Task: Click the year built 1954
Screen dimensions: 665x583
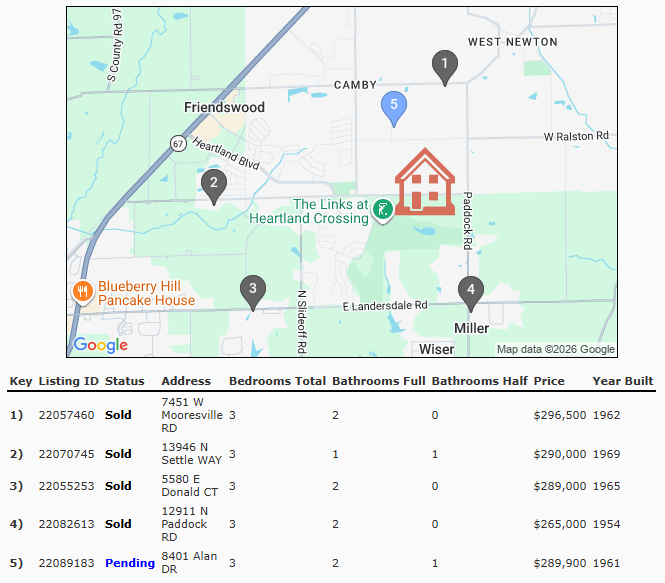Action: [606, 524]
